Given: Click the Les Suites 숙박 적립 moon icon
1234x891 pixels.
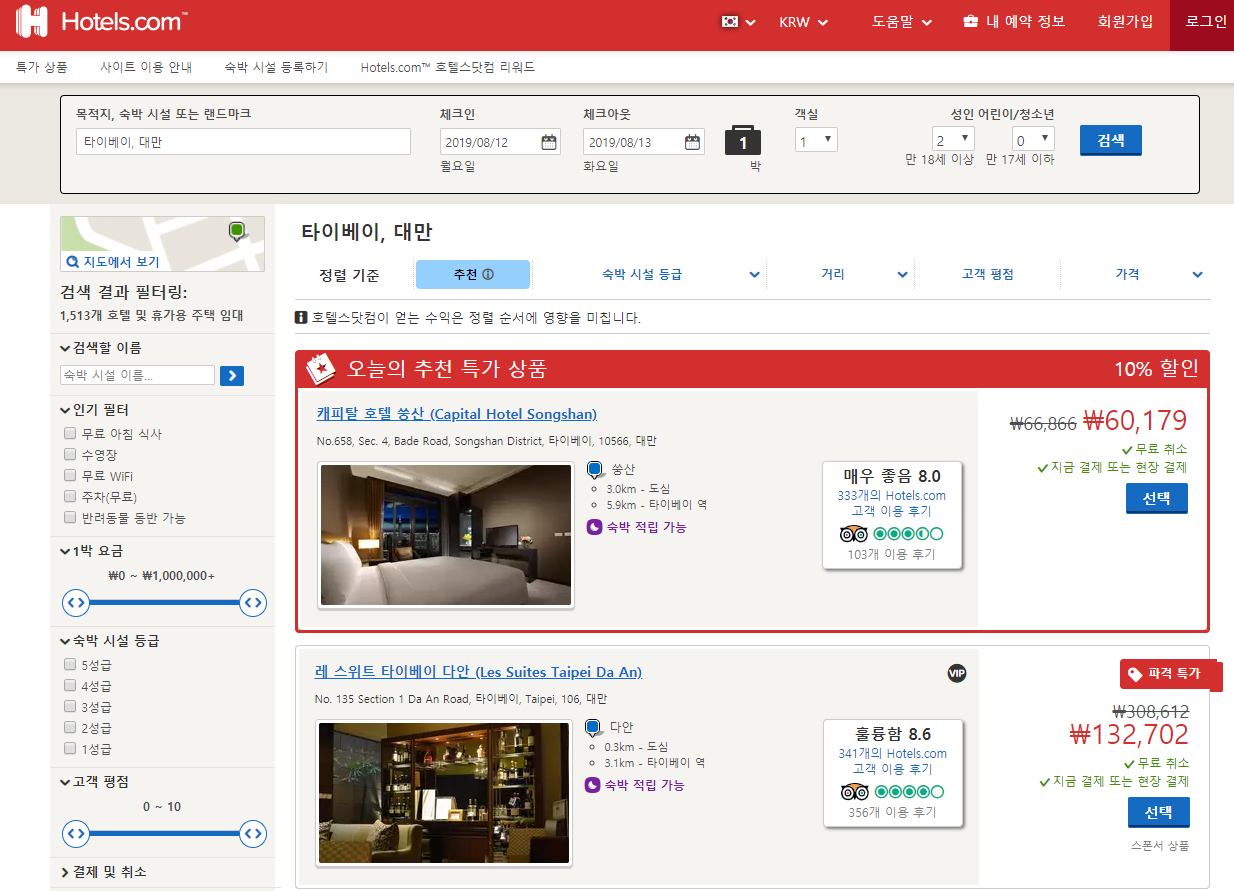Looking at the screenshot, I should tap(592, 785).
